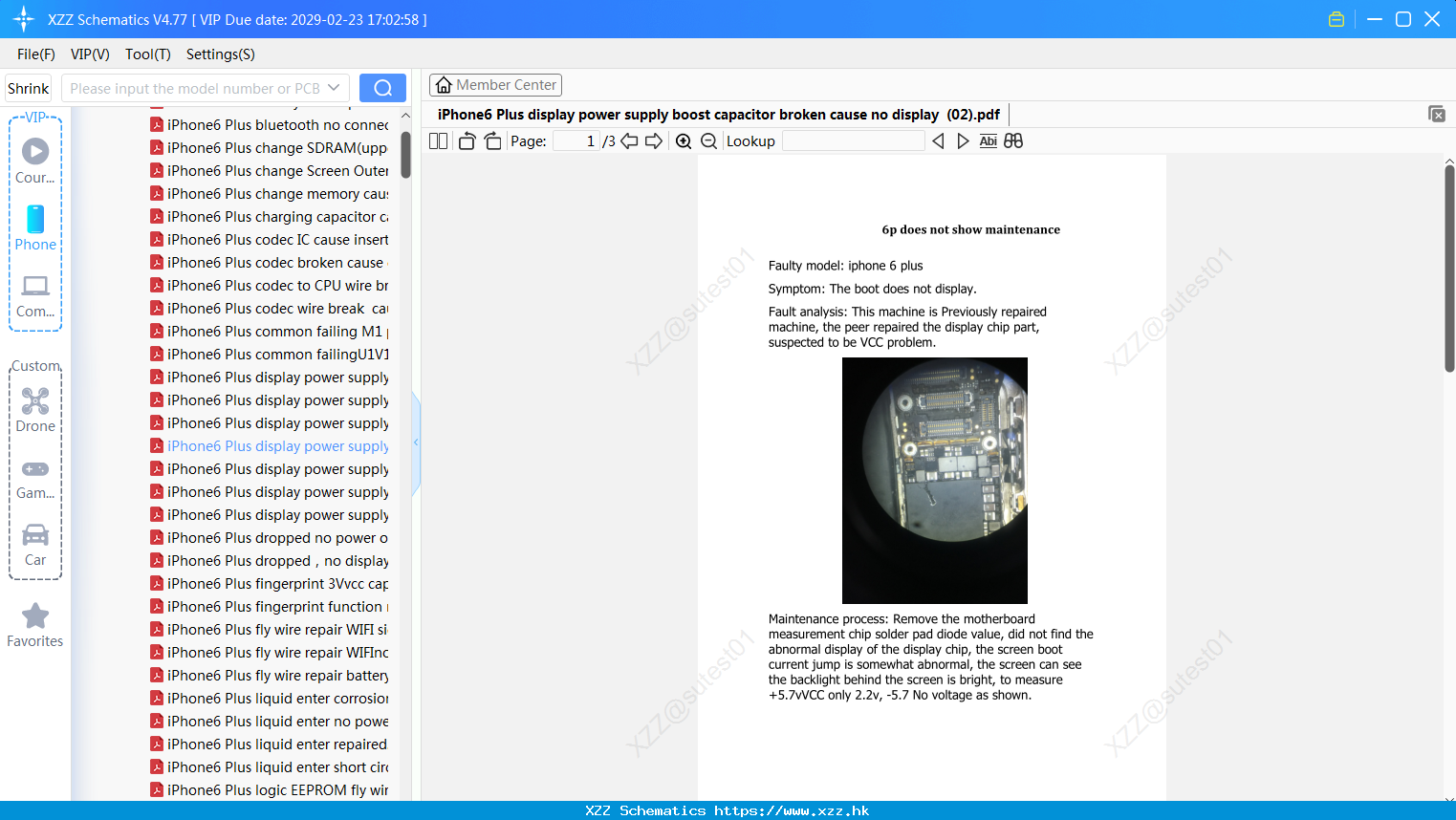Open the Courses section in the sidebar
Image resolution: width=1456 pixels, height=820 pixels.
click(35, 161)
